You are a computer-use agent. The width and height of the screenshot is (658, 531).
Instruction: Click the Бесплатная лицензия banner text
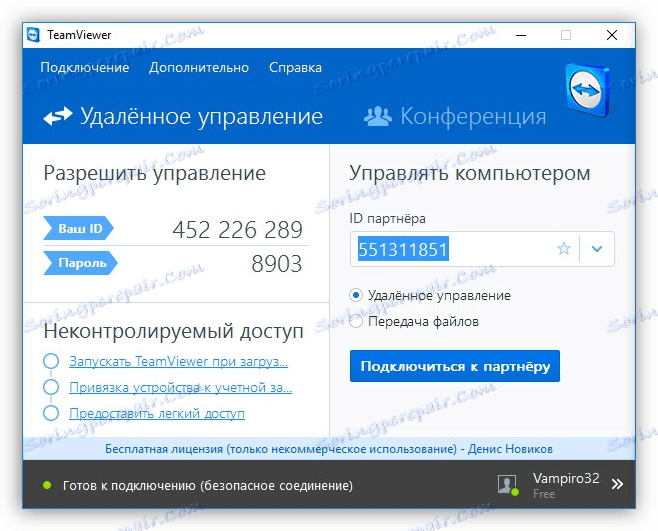[x=329, y=449]
